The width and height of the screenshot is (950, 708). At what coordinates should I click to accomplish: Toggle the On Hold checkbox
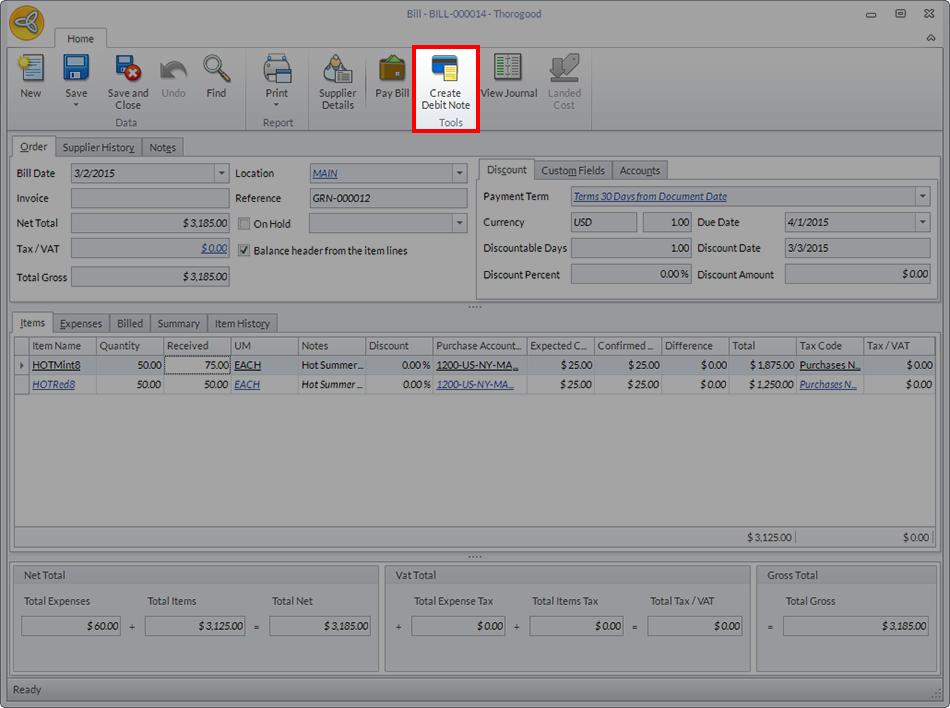[244, 224]
